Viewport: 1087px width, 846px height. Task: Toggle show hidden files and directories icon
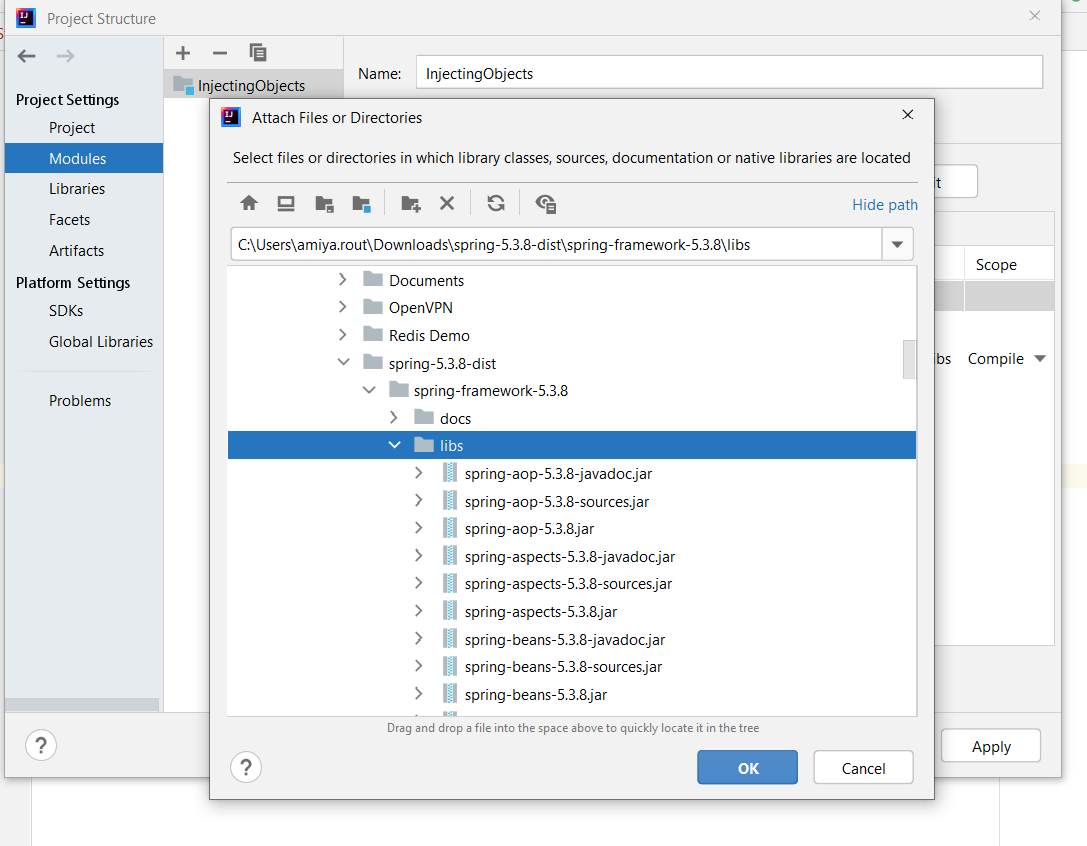pyautogui.click(x=546, y=203)
